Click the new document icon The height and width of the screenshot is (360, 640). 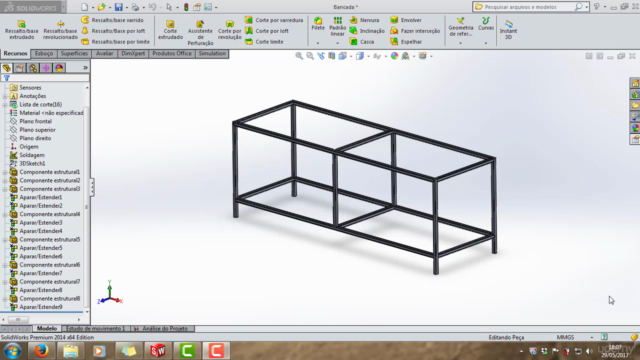(x=84, y=7)
